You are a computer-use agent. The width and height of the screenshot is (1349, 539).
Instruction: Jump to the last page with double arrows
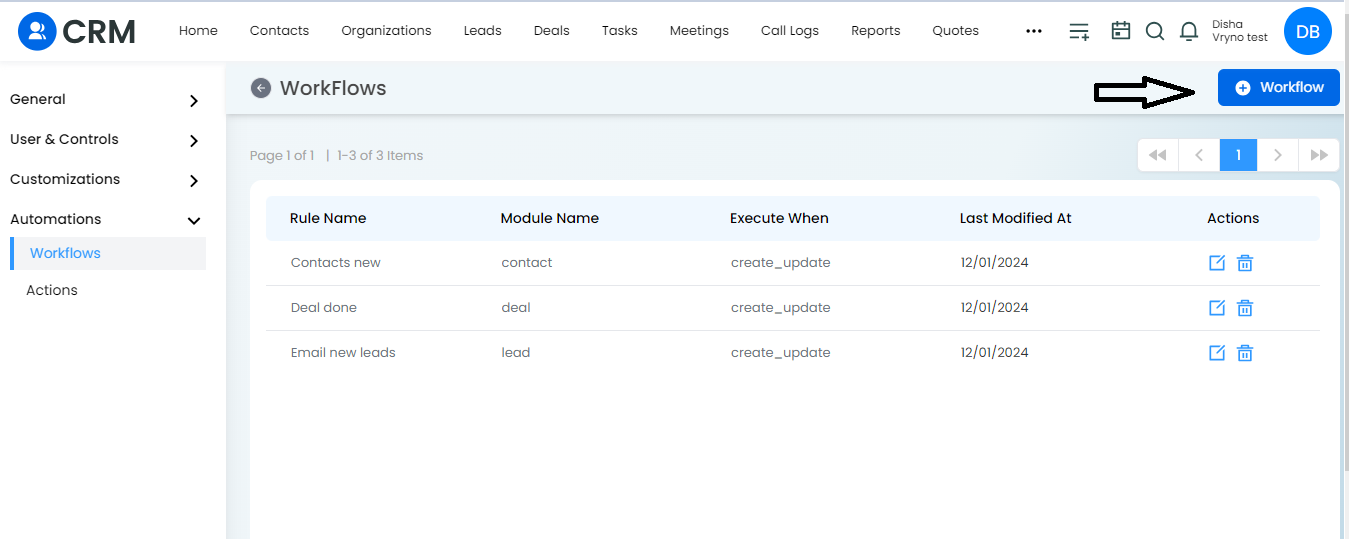coord(1319,155)
